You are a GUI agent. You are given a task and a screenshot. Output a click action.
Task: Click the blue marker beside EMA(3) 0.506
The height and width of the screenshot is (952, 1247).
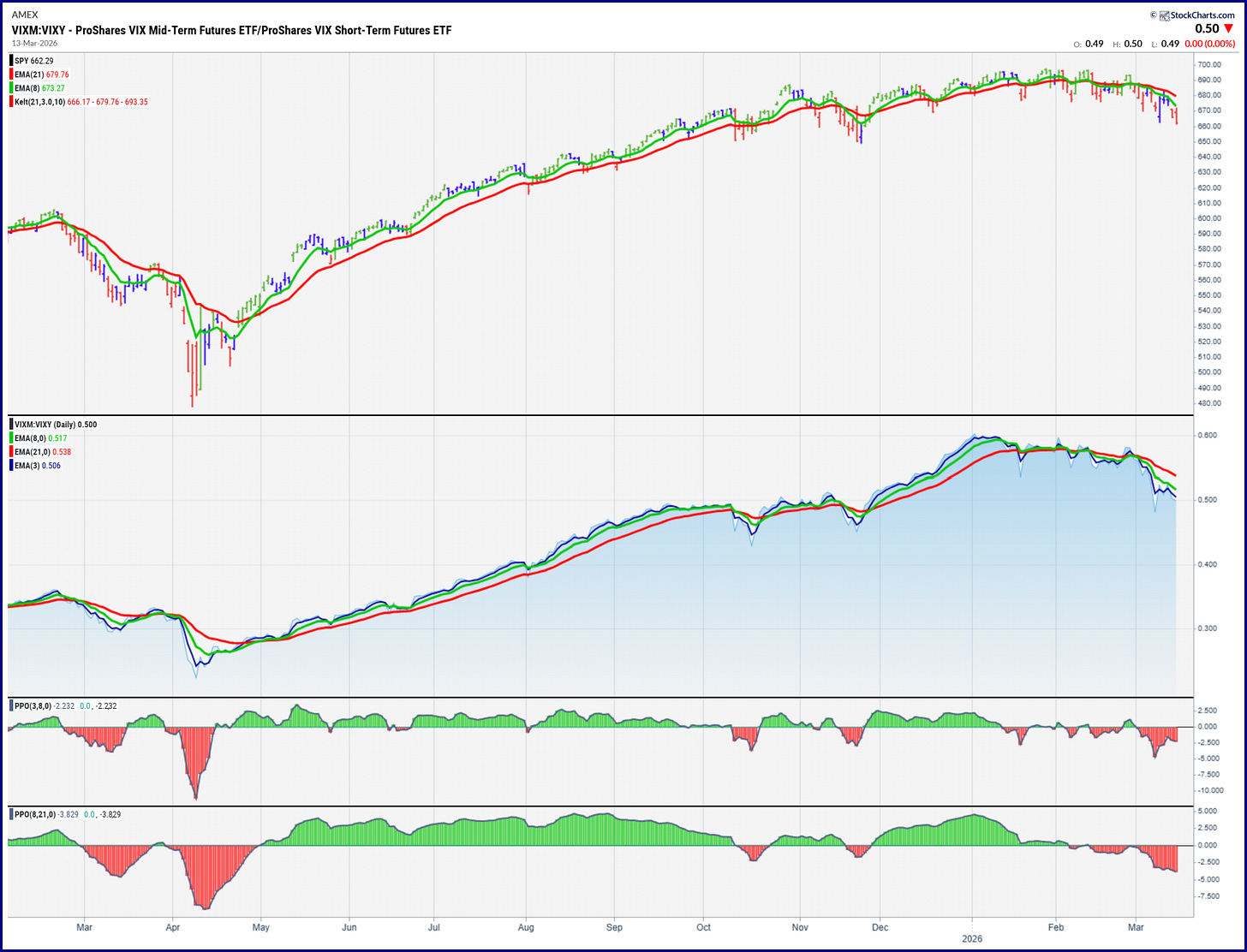coord(12,466)
